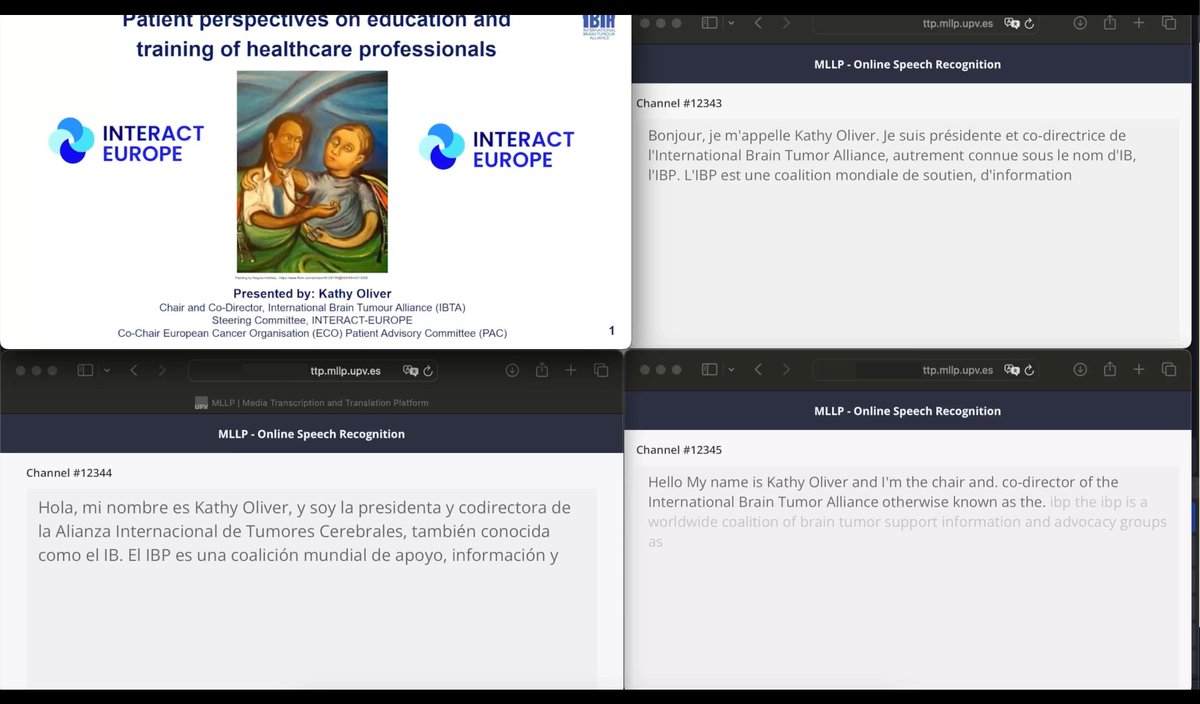This screenshot has height=704, width=1200.
Task: Open translate icon in Channel #12345 address bar
Action: pyautogui.click(x=1011, y=370)
